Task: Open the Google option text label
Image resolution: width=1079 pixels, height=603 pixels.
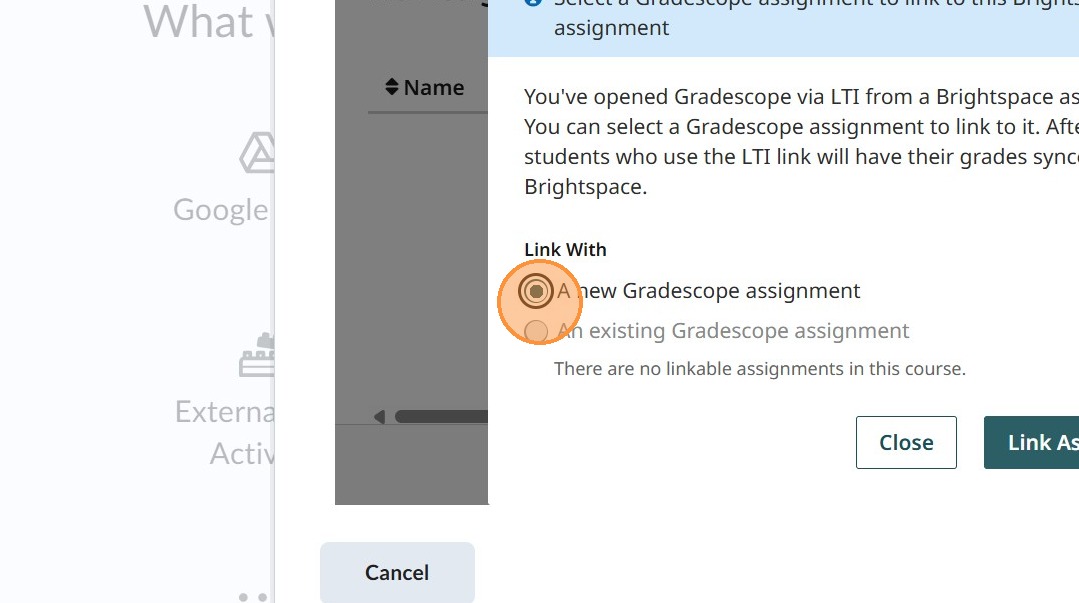Action: pos(221,210)
